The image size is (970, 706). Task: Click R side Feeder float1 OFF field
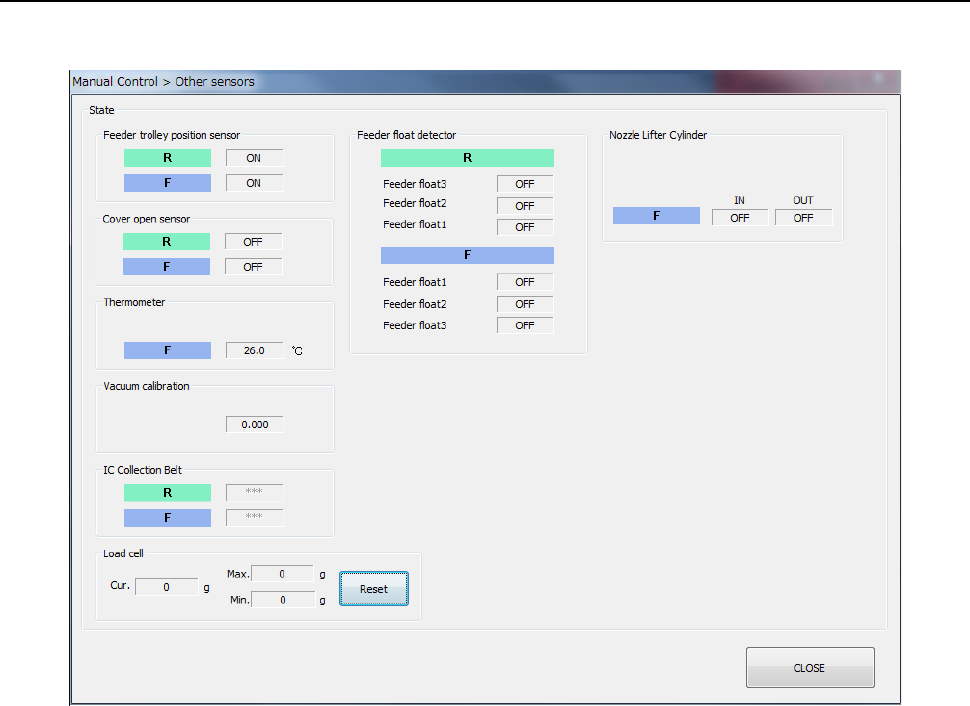tap(525, 227)
